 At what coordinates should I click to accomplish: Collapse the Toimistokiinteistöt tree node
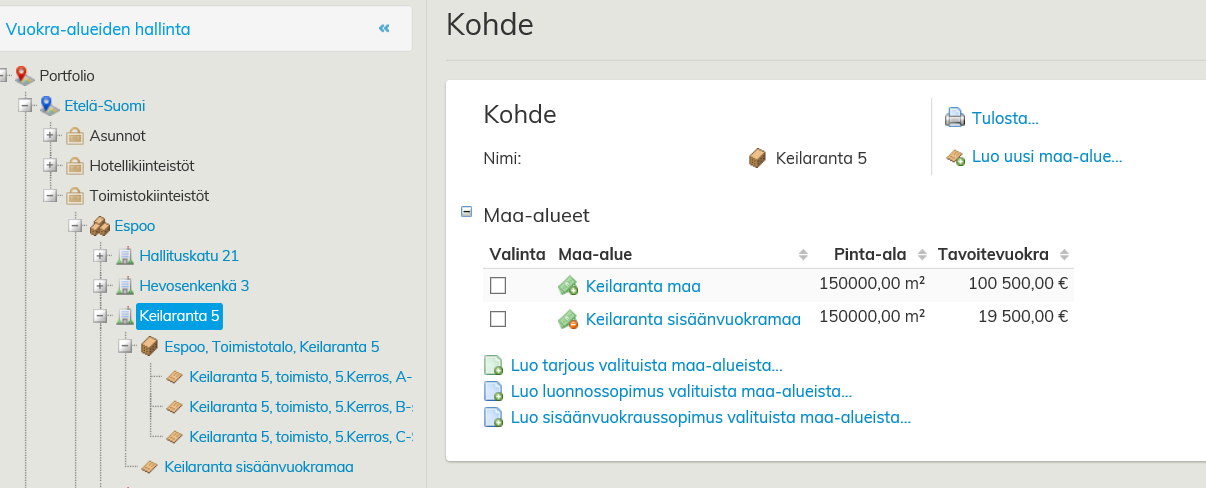50,196
